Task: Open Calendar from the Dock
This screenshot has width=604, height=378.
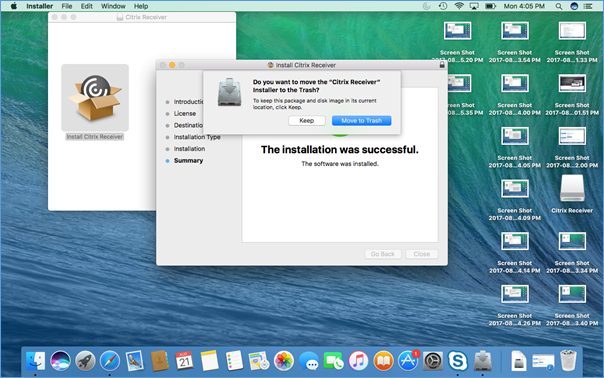Action: [x=184, y=361]
